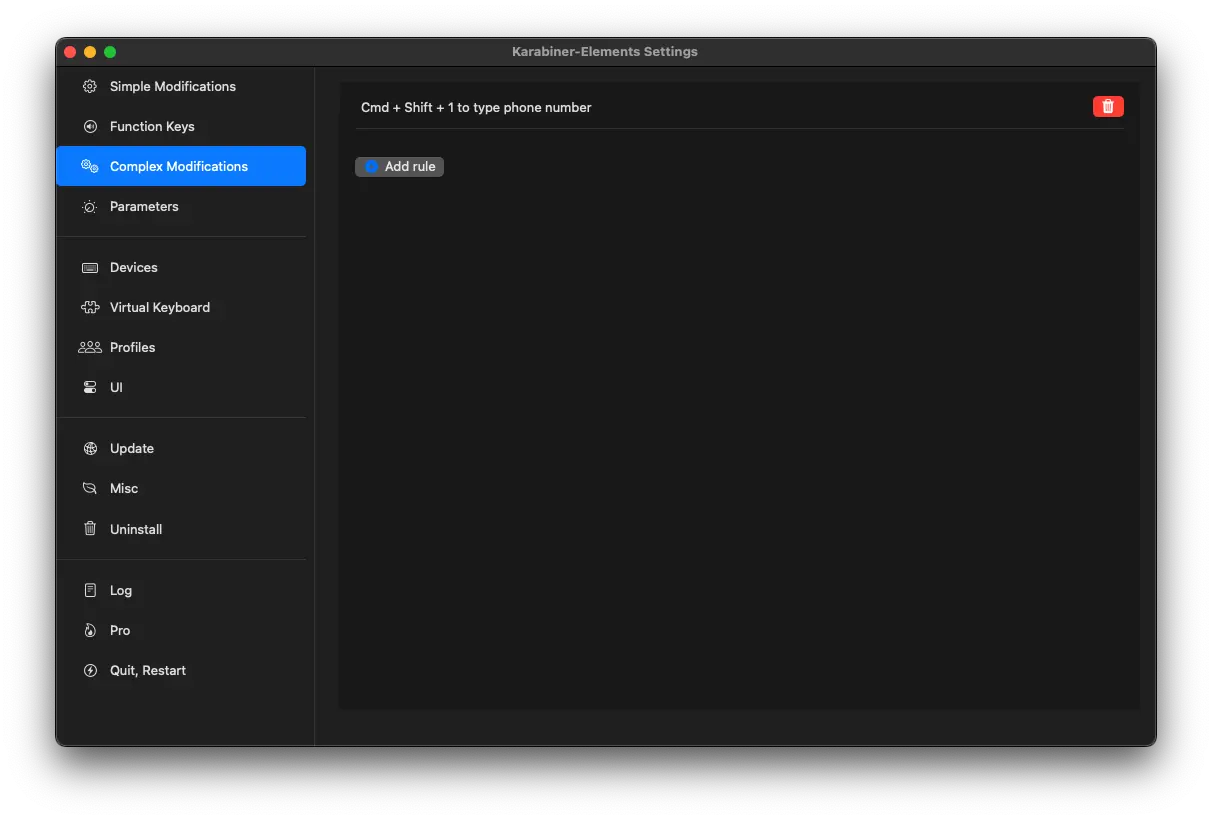Delete the phone number rule with red trash
The height and width of the screenshot is (820, 1212).
tap(1108, 106)
